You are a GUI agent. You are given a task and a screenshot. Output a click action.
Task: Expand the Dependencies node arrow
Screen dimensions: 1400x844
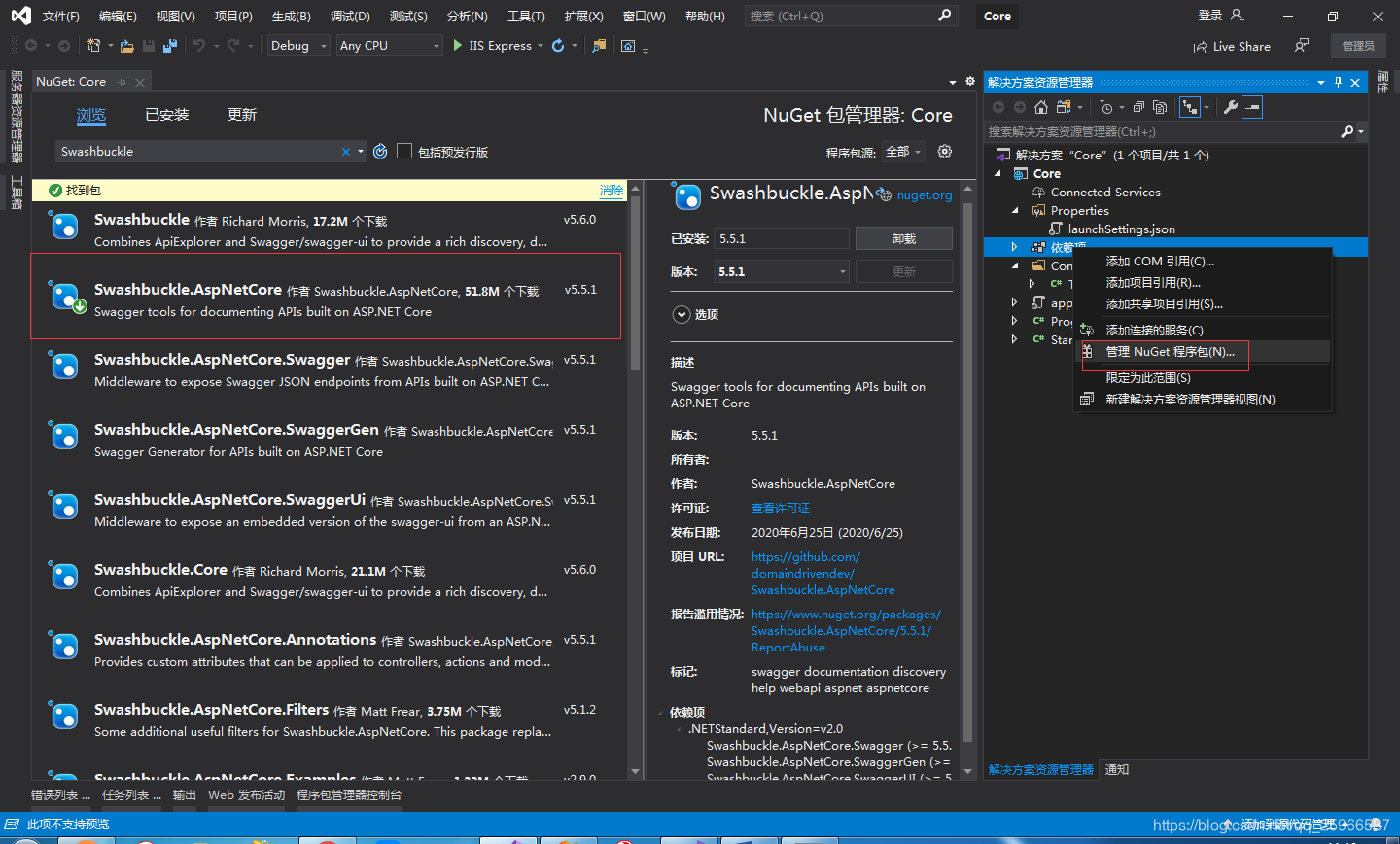(1014, 247)
